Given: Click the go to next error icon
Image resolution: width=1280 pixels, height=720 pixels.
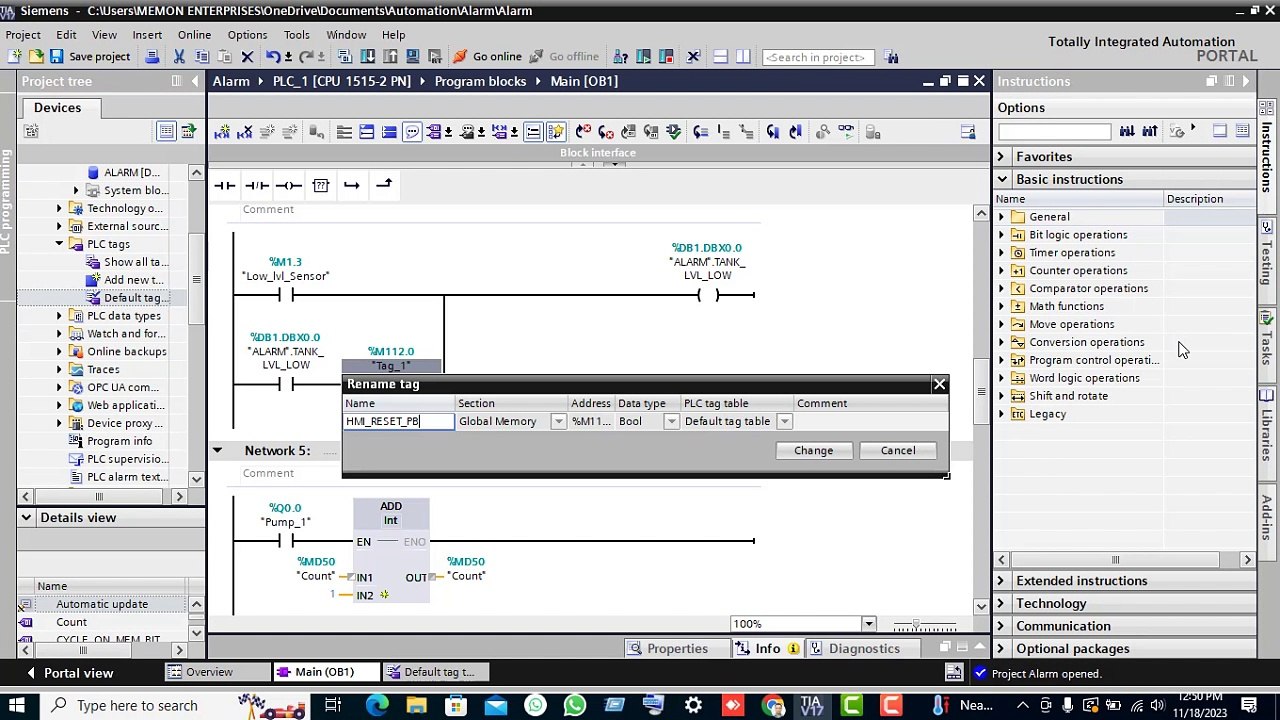Looking at the screenshot, I should click(606, 132).
